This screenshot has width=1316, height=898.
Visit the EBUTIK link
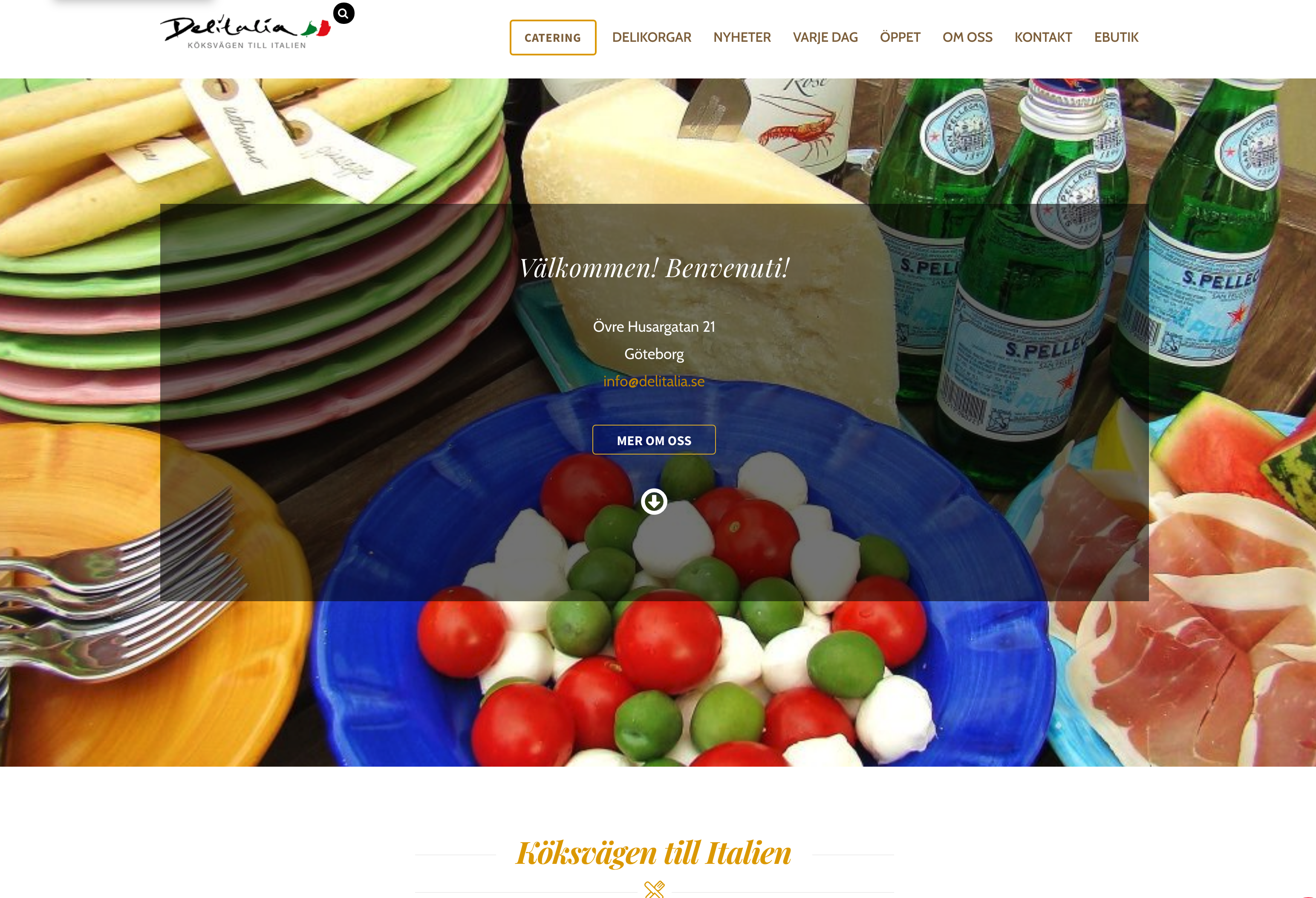click(x=1116, y=38)
